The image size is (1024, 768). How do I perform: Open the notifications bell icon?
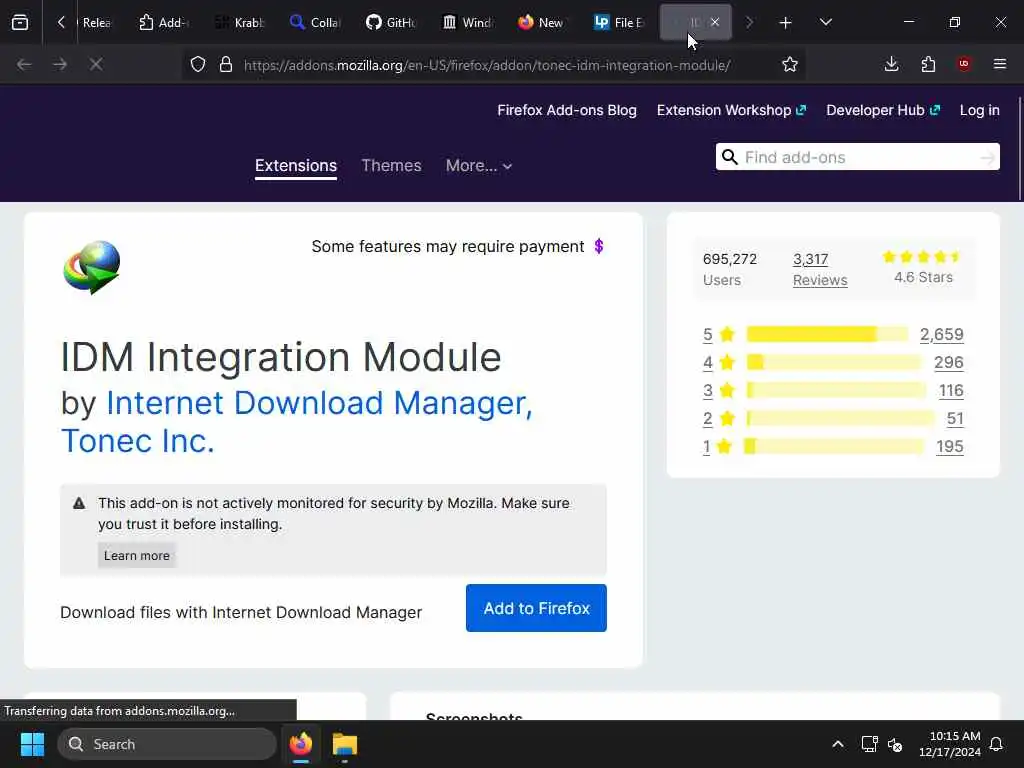coord(997,744)
